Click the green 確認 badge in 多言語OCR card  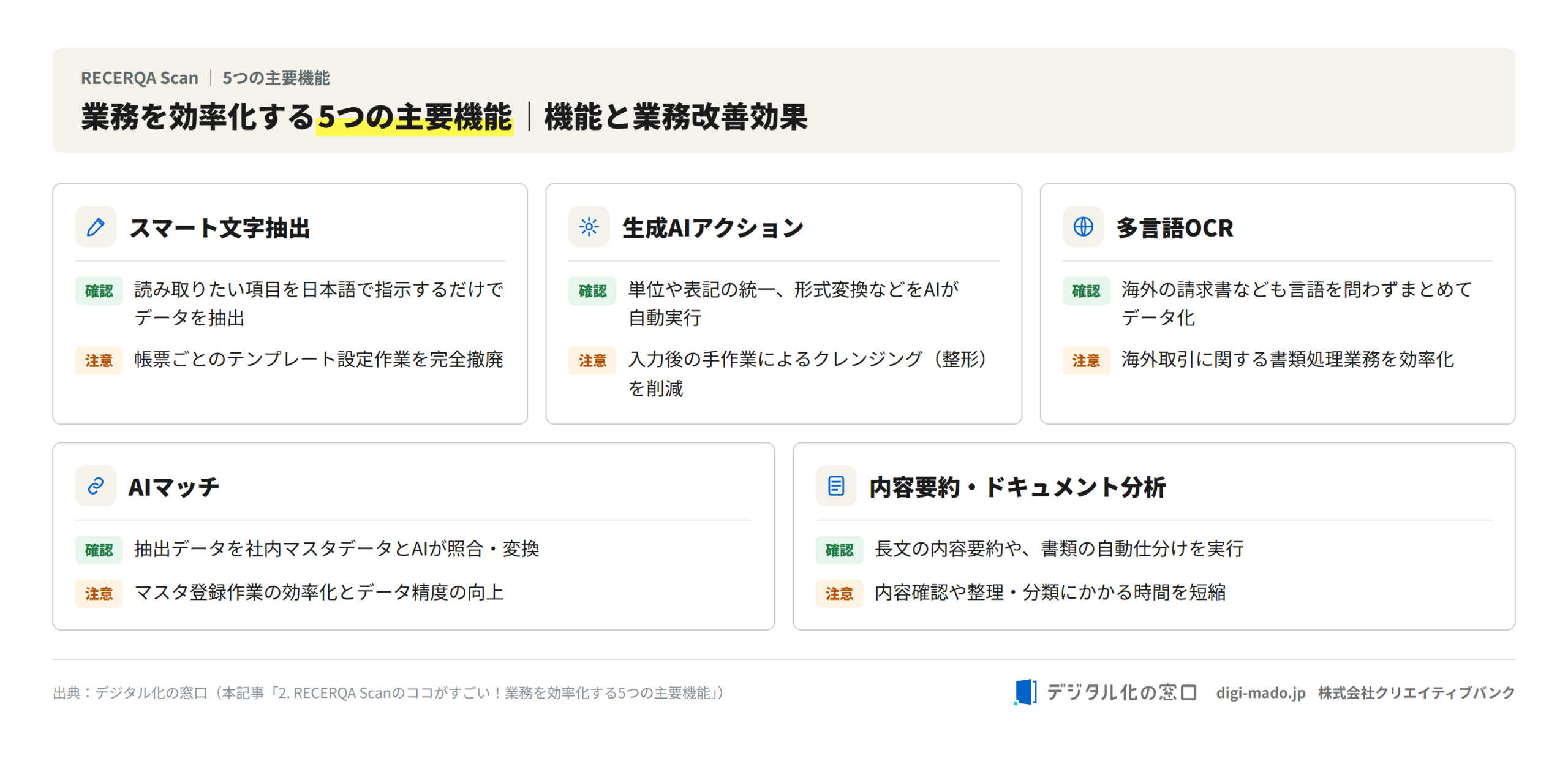(x=1086, y=290)
